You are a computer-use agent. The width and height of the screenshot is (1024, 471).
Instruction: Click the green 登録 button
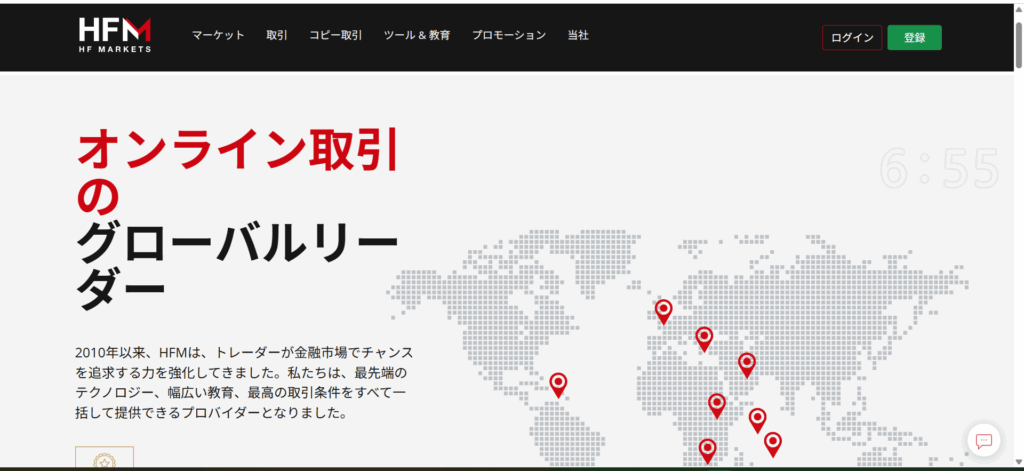coord(914,38)
